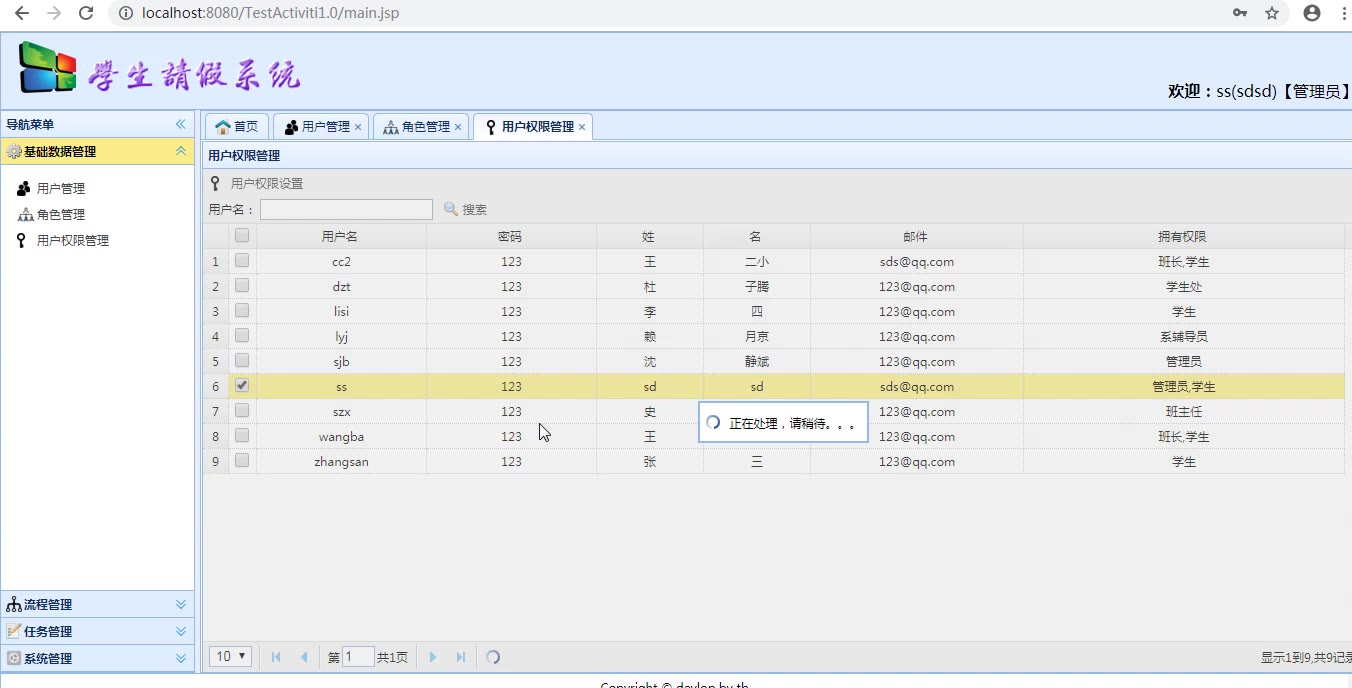The image size is (1352, 688).
Task: Switch to the 用户管理 tab
Action: (x=318, y=127)
